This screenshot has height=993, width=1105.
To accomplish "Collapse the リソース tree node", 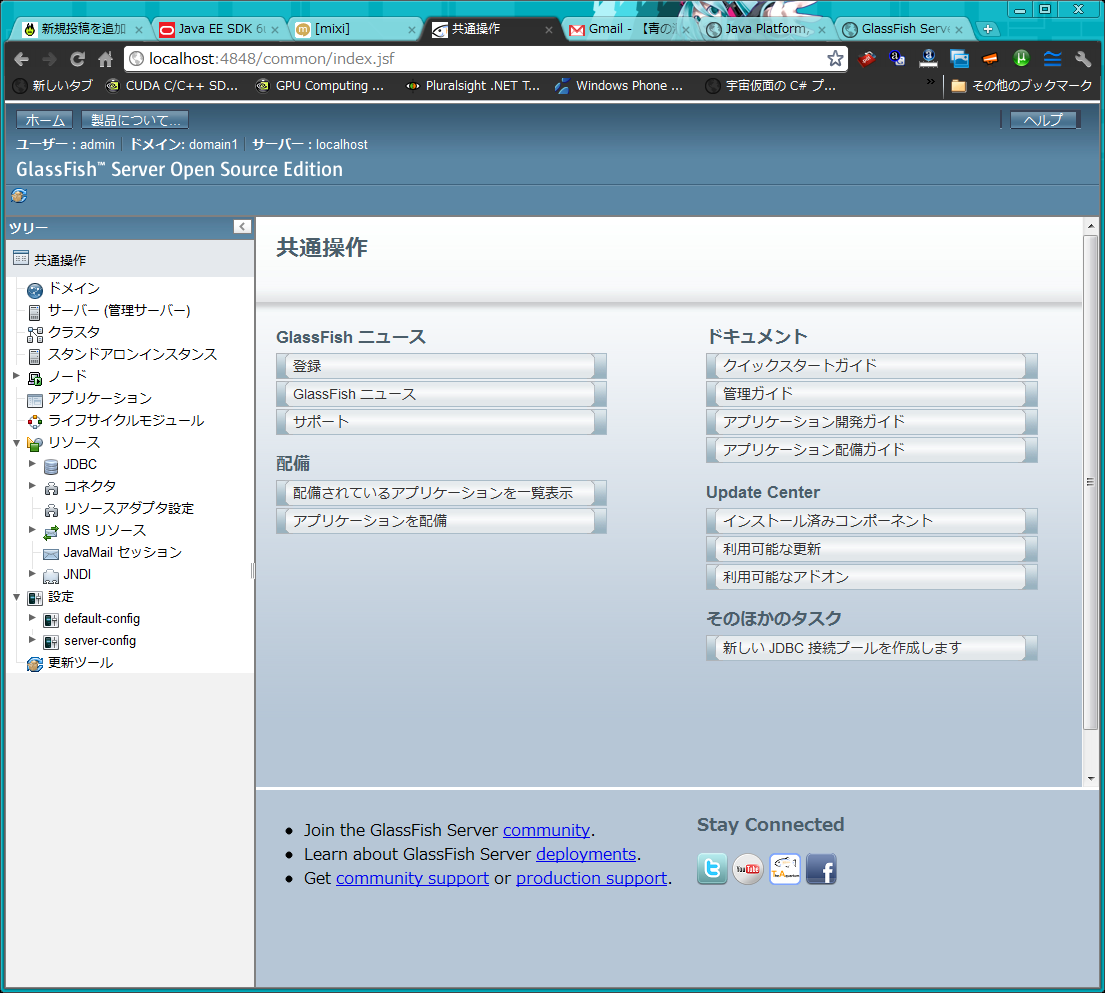I will 16,442.
